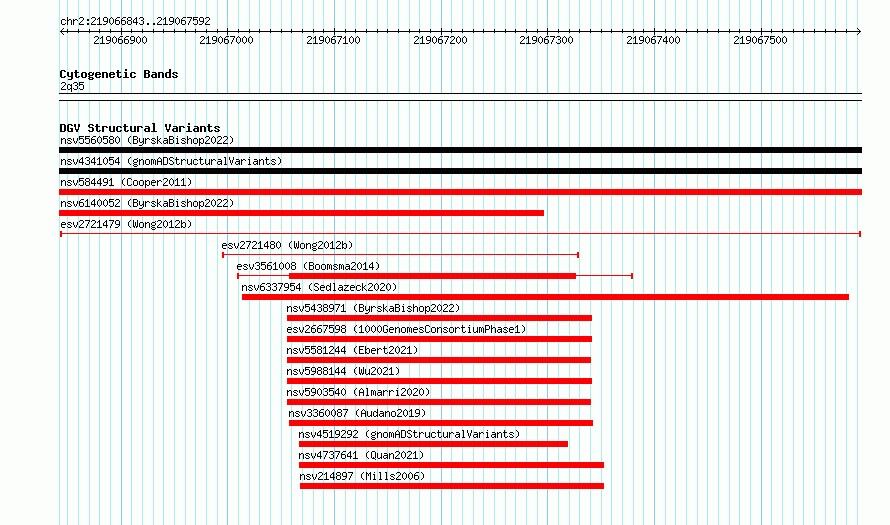Click the red bar of nsv5903540
The width and height of the screenshot is (890, 525).
coord(439,402)
